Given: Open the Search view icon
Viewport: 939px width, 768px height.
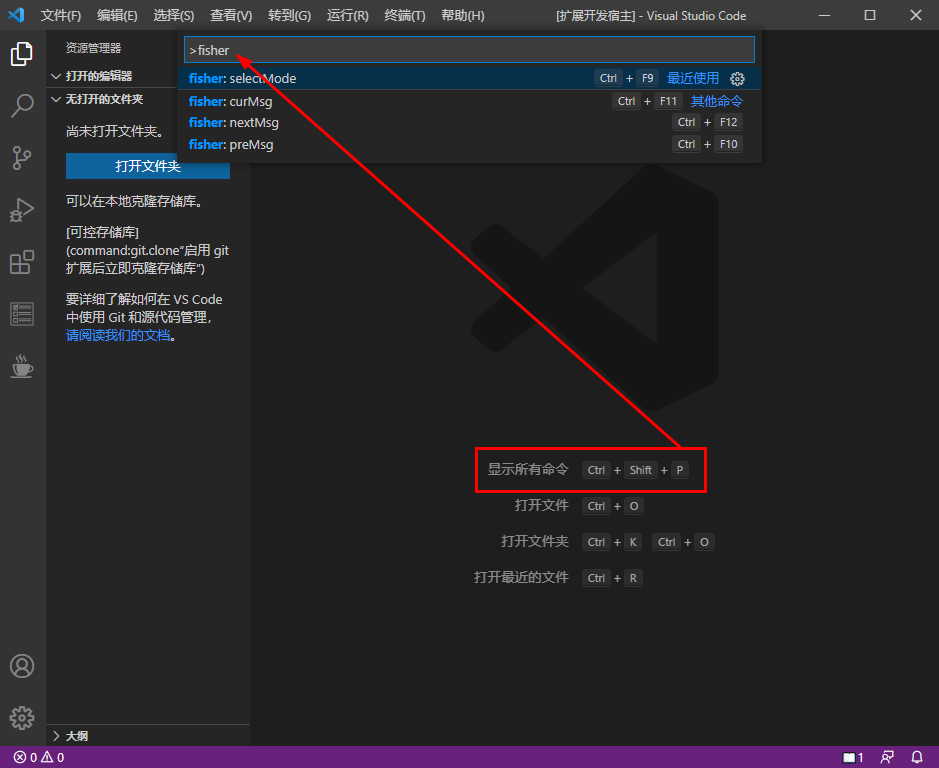Looking at the screenshot, I should [22, 105].
